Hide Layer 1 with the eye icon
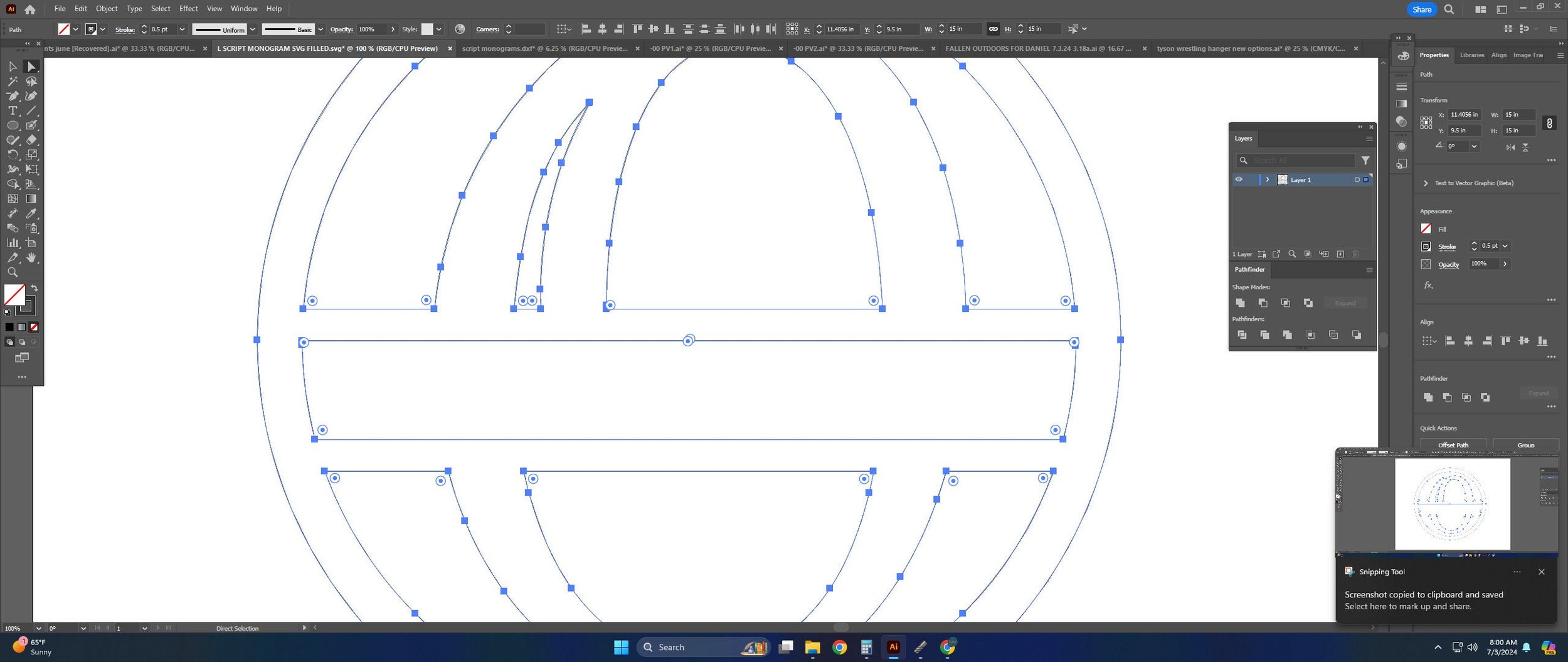1568x662 pixels. click(1239, 179)
